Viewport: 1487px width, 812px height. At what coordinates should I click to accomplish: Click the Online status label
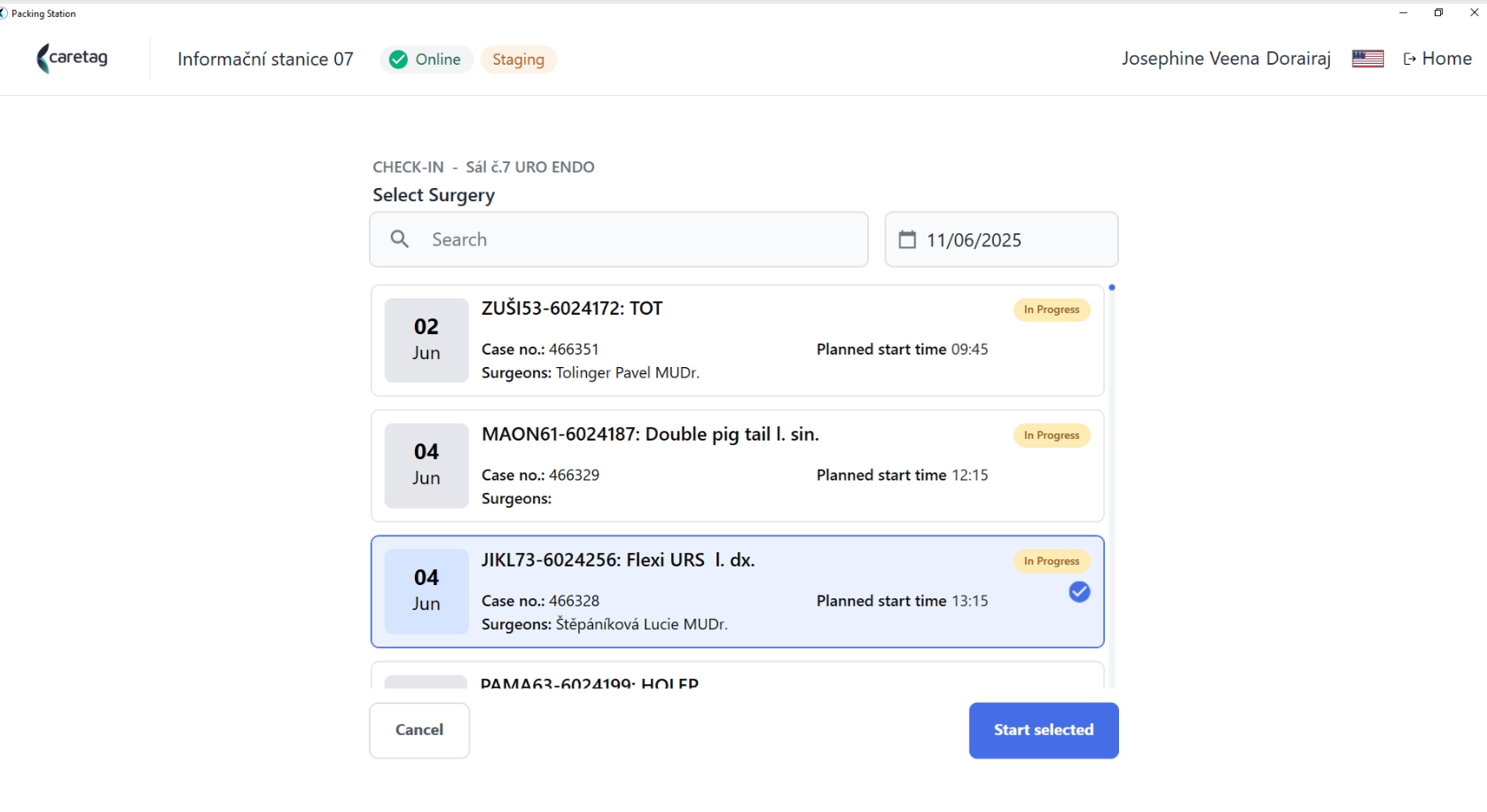438,59
